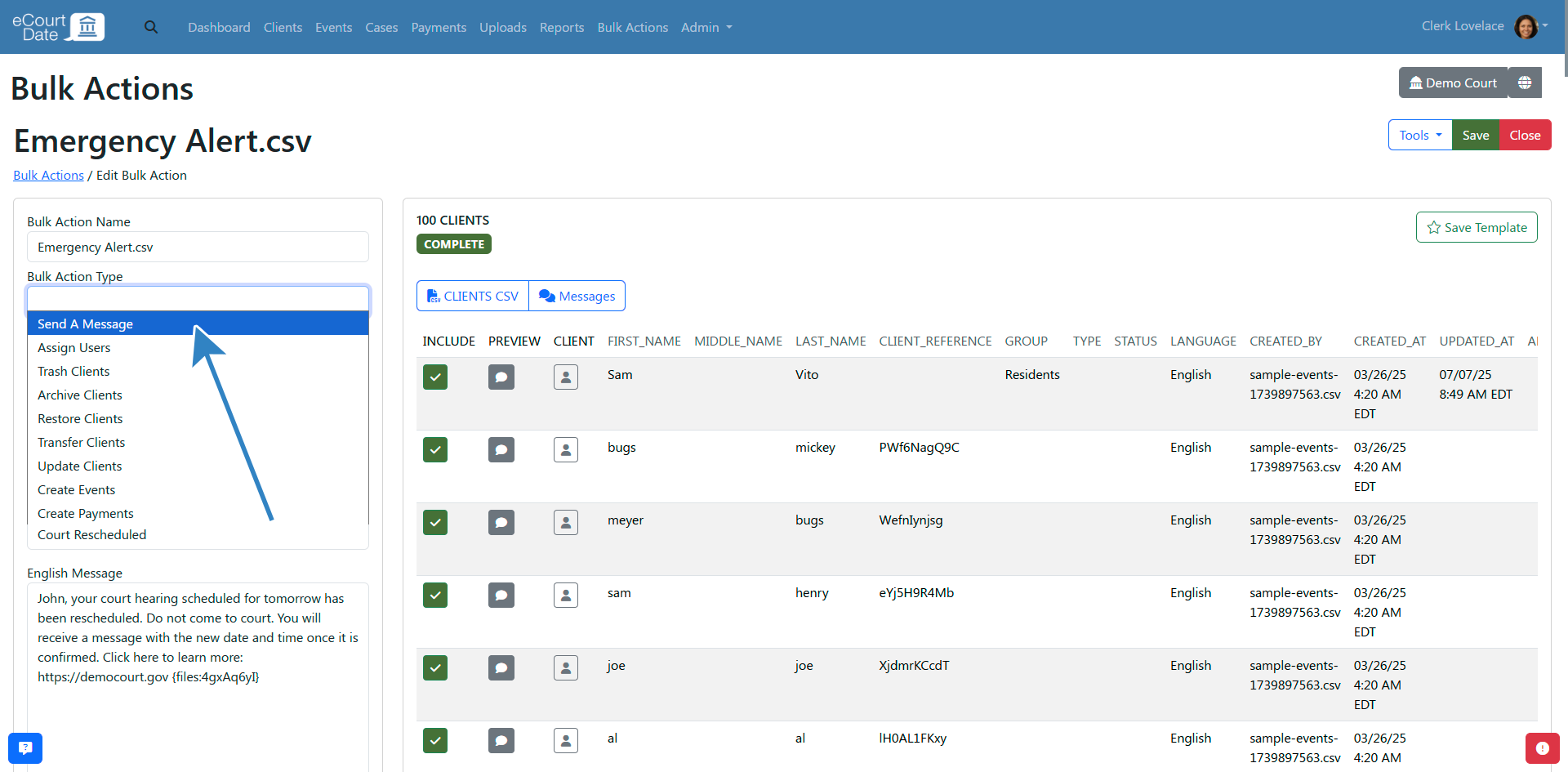Screen dimensions: 1568x772
Task: Uncheck include for joe joe row
Action: (435, 667)
